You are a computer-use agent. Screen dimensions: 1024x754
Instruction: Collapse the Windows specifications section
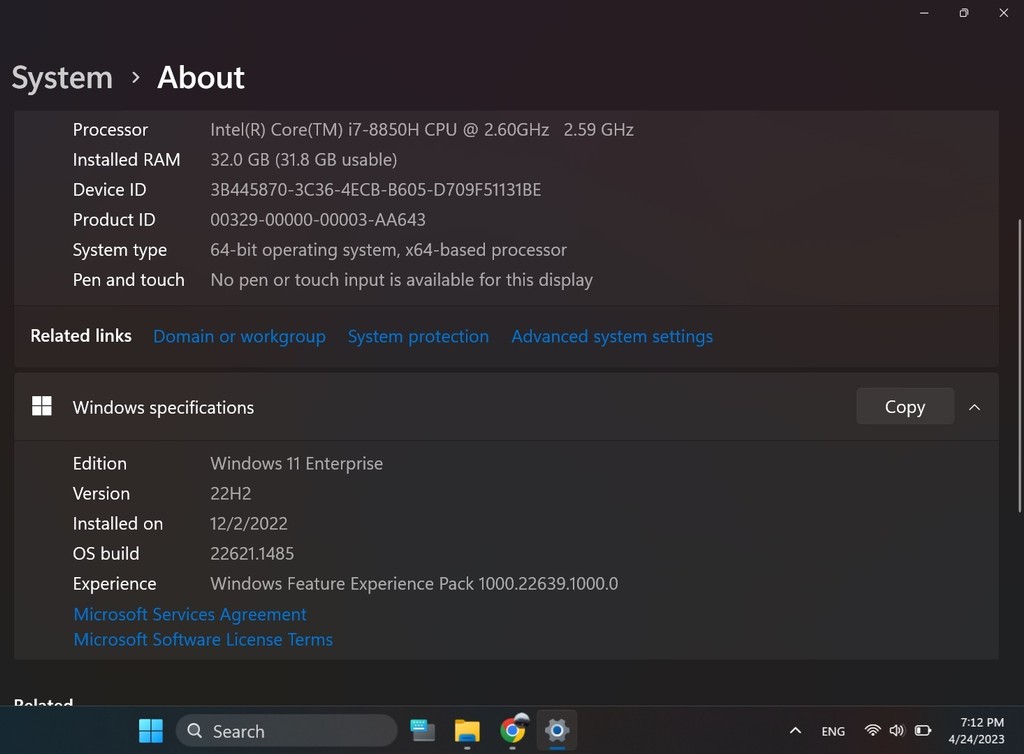coord(974,407)
